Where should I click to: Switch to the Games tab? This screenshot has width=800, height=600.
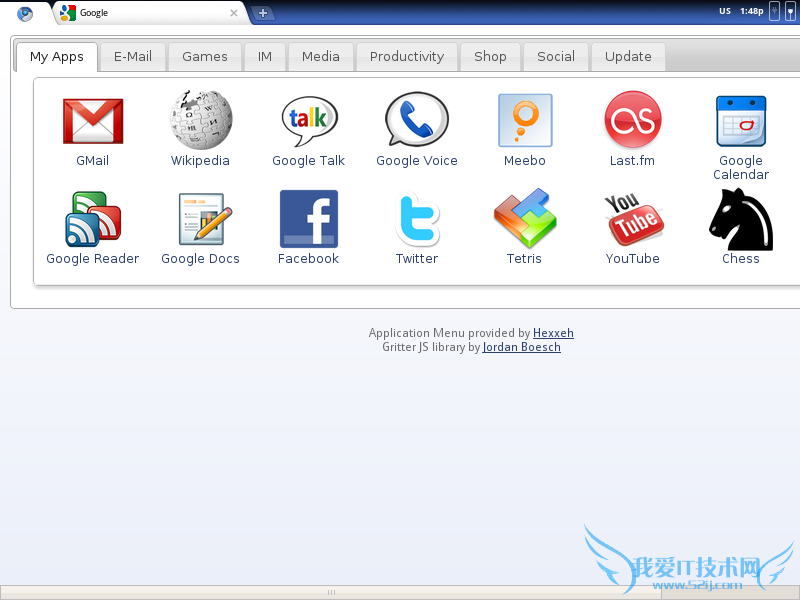pos(205,57)
